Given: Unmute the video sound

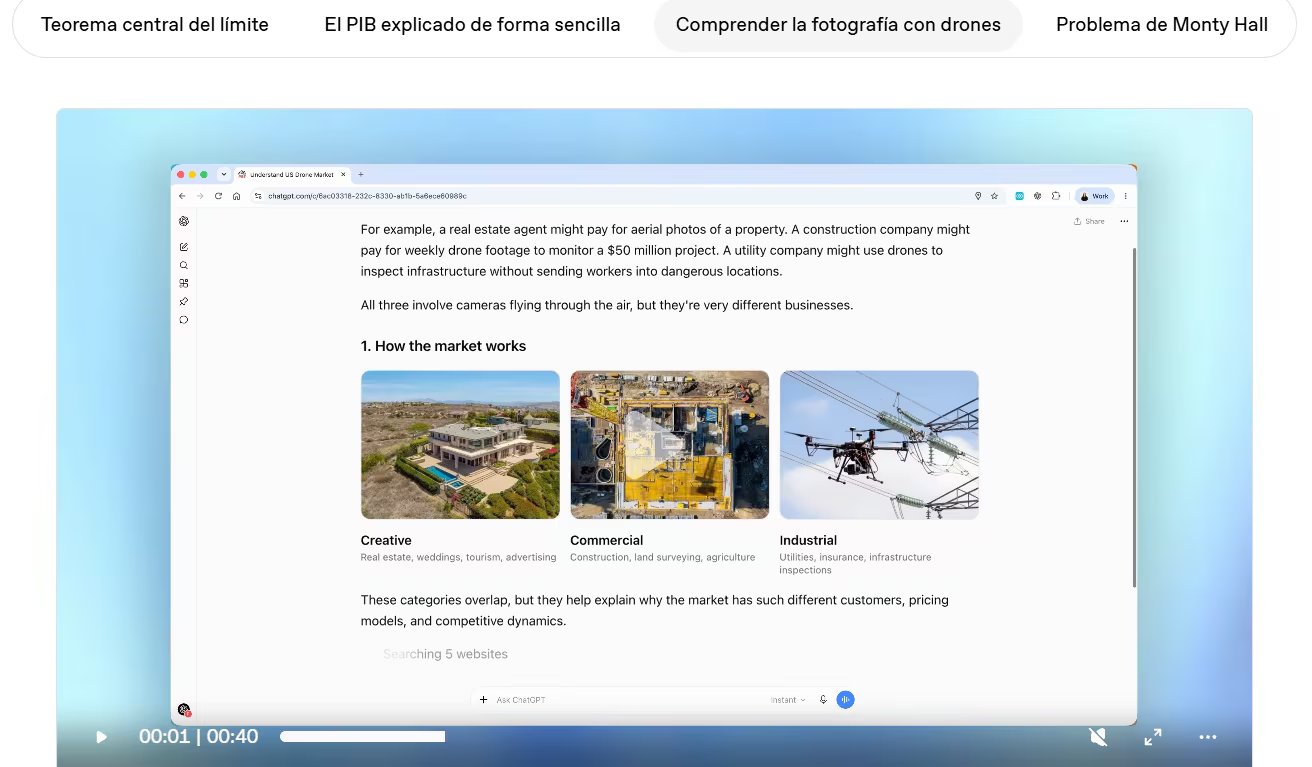Looking at the screenshot, I should 1098,737.
